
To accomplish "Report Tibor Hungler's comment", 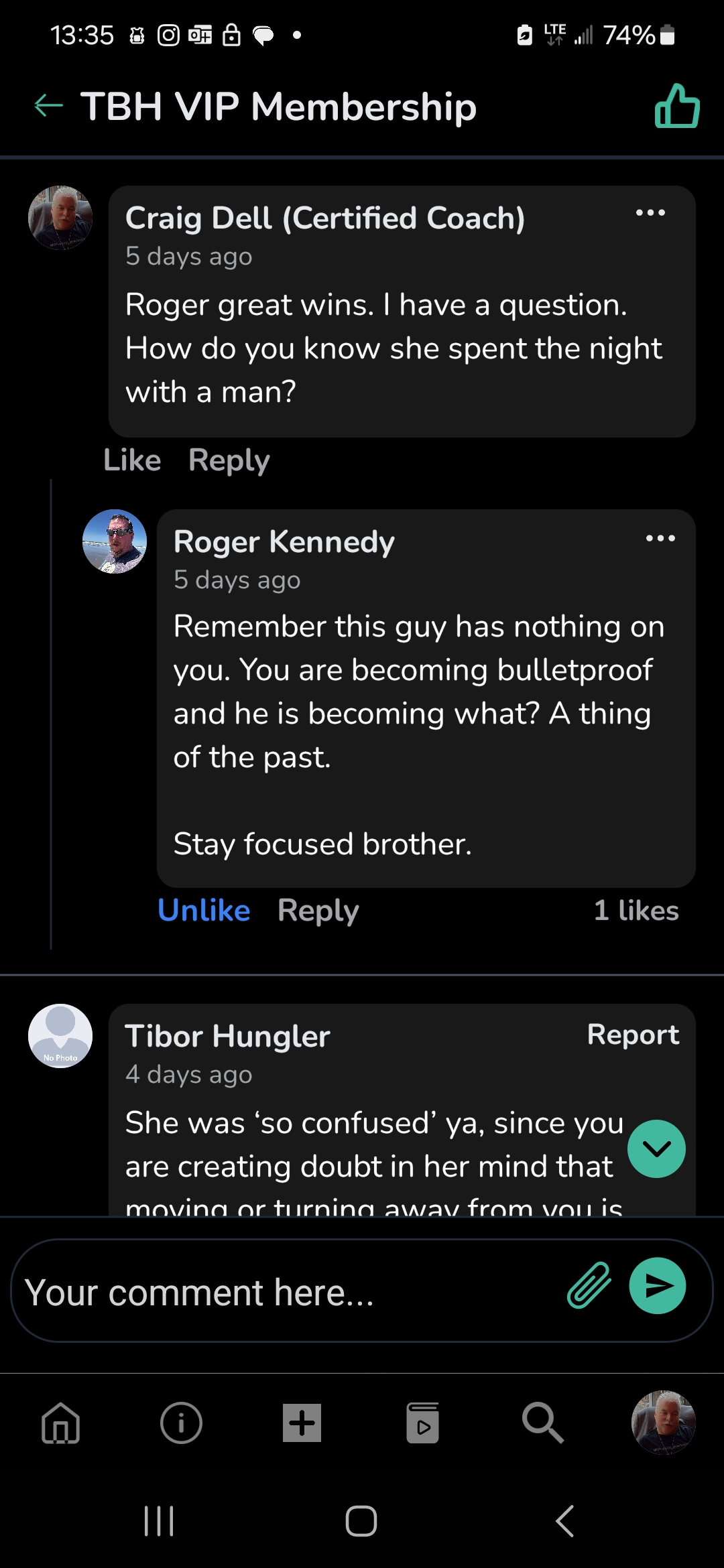I will click(x=633, y=1035).
